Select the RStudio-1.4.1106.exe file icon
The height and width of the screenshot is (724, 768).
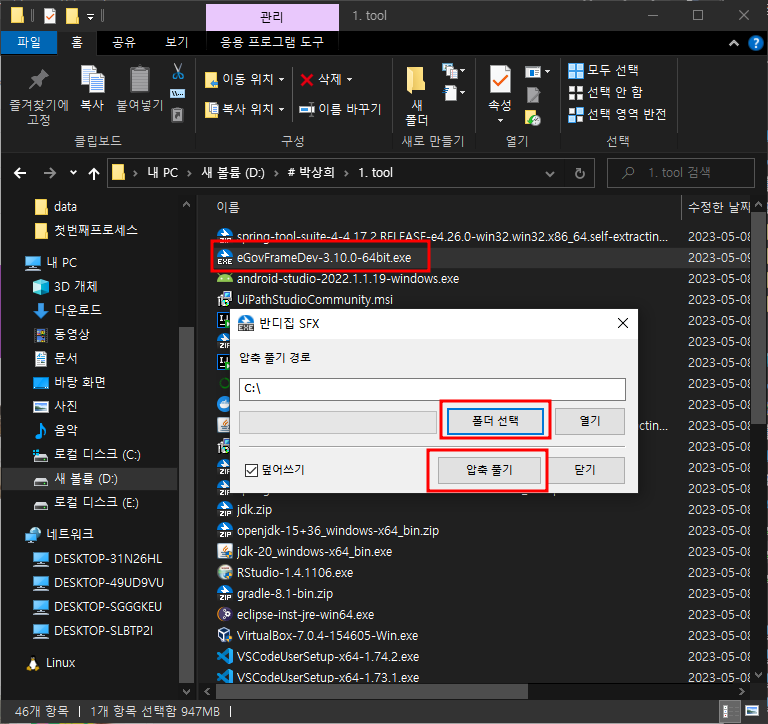point(224,572)
